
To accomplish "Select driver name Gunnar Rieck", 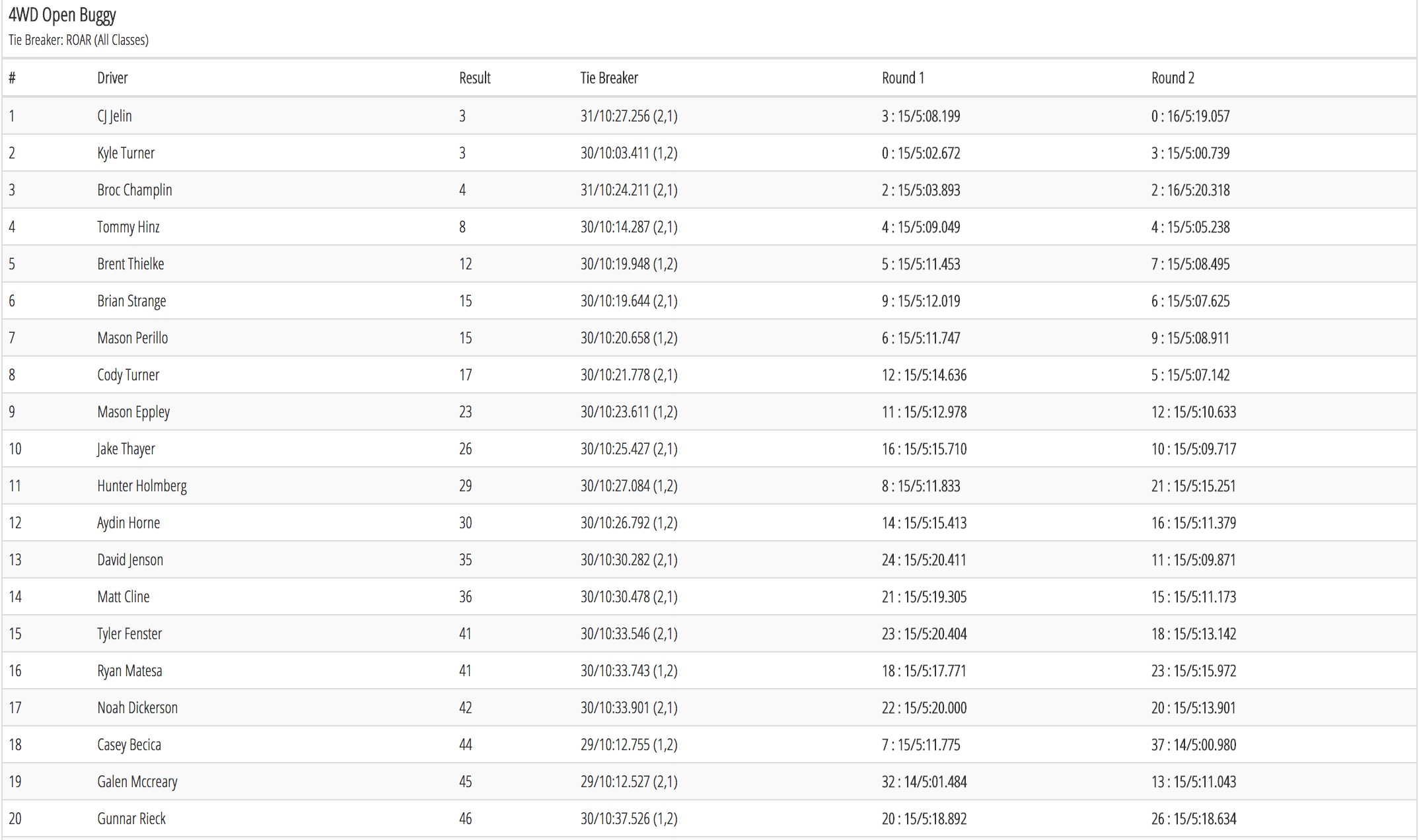I will pyautogui.click(x=131, y=819).
